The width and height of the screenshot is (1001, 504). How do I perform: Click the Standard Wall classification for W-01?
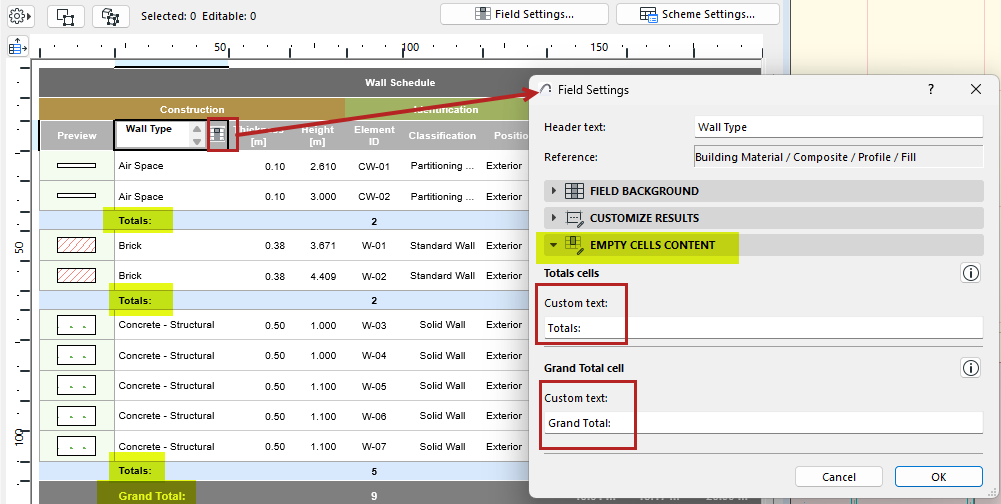(442, 245)
